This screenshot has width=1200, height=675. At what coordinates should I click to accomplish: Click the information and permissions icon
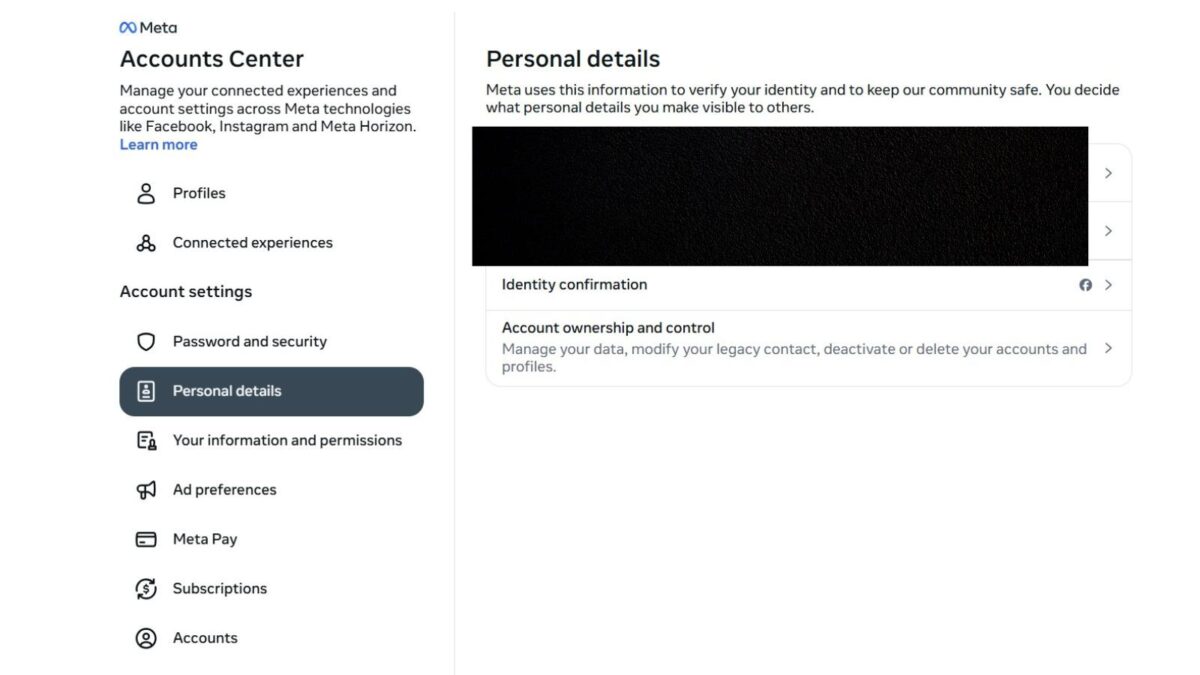tap(146, 441)
